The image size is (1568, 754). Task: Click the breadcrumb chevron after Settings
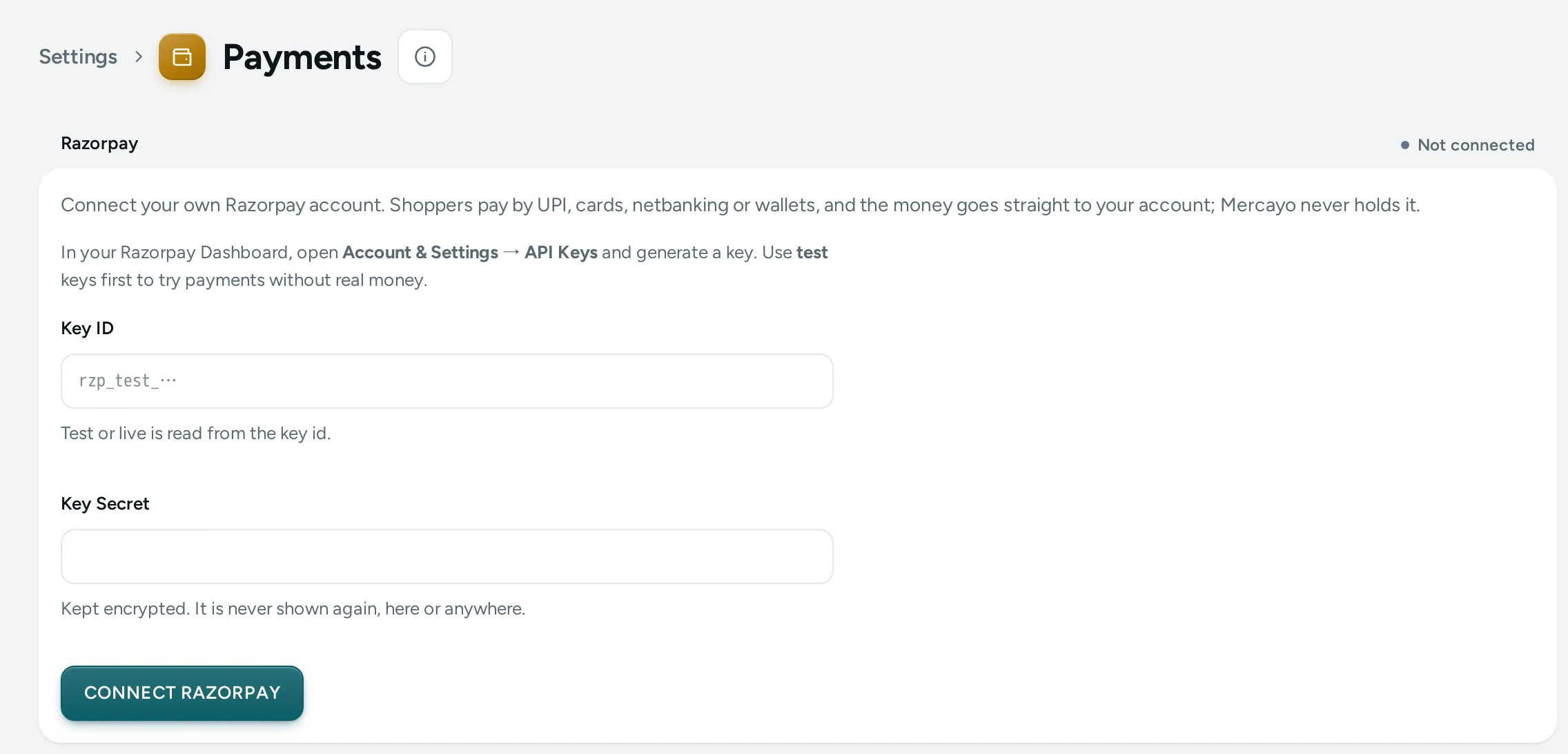pos(139,57)
